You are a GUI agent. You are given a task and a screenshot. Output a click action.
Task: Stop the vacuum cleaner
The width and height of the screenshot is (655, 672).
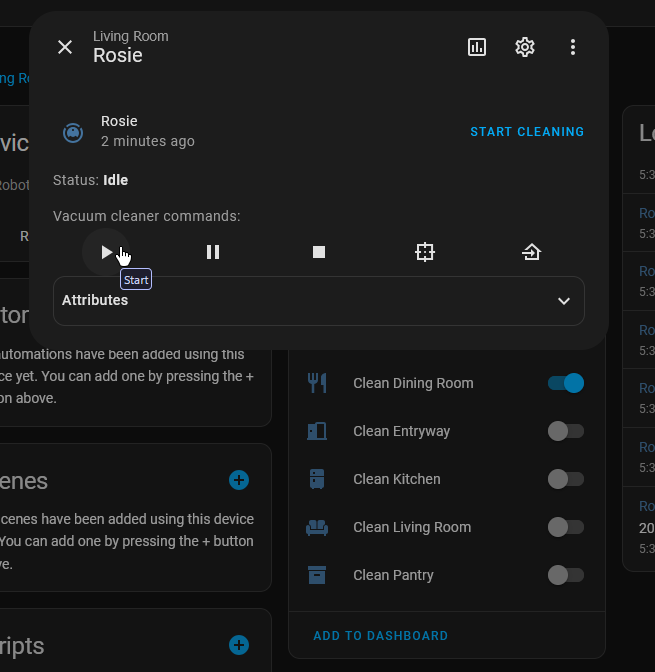pos(319,252)
